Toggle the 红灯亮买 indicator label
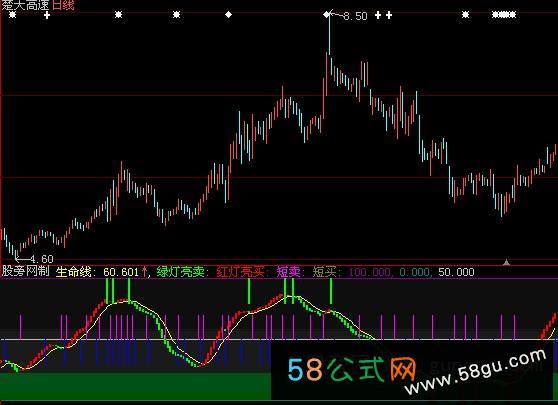 (240, 272)
